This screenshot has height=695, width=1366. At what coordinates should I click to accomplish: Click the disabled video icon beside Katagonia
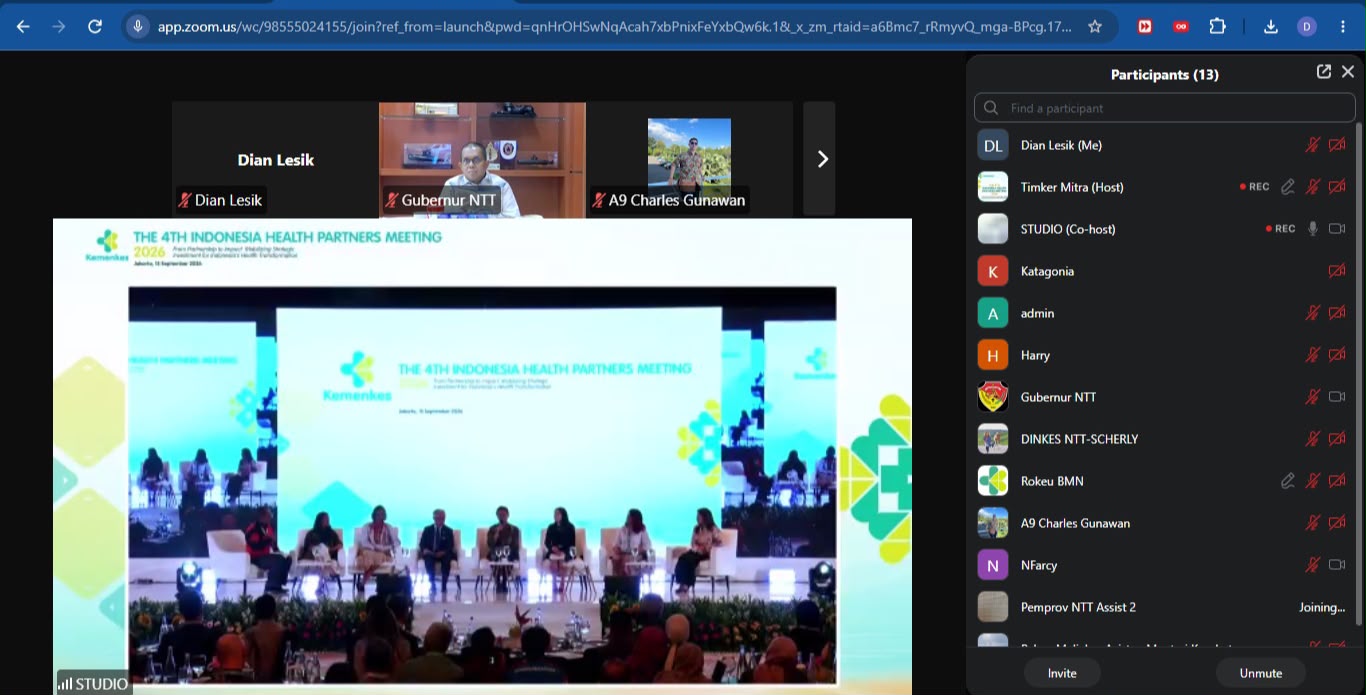pyautogui.click(x=1337, y=271)
